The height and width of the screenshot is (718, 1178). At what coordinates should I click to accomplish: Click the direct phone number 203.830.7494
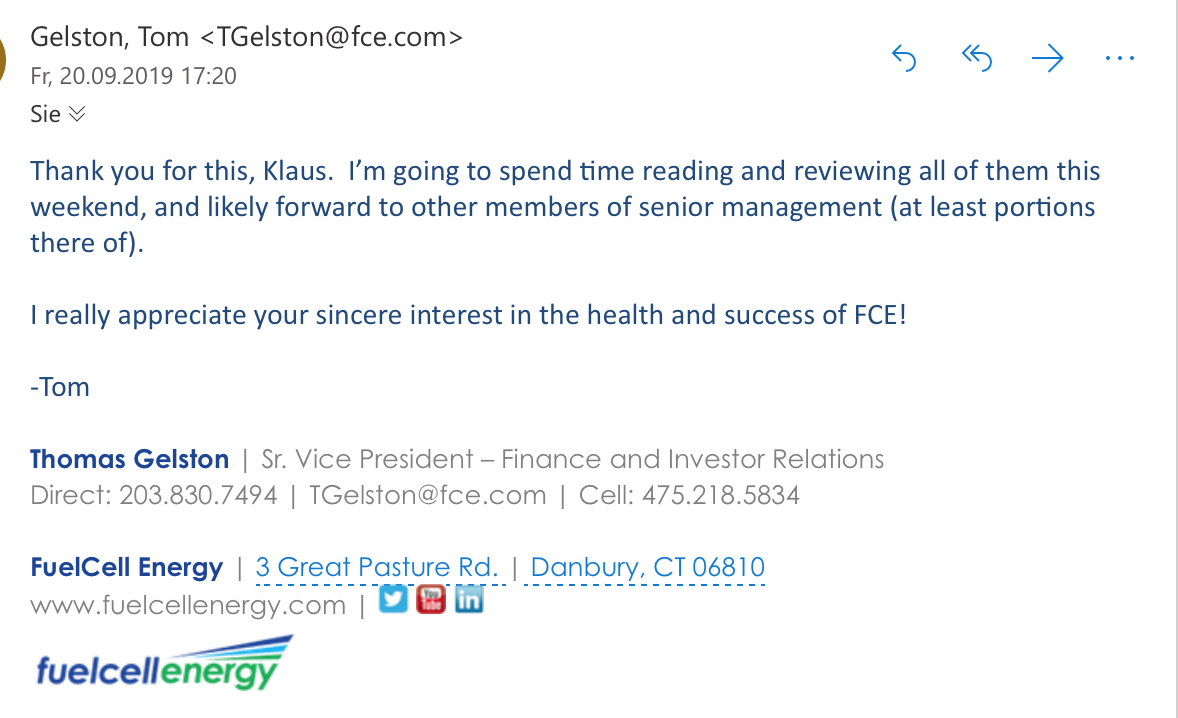[198, 495]
